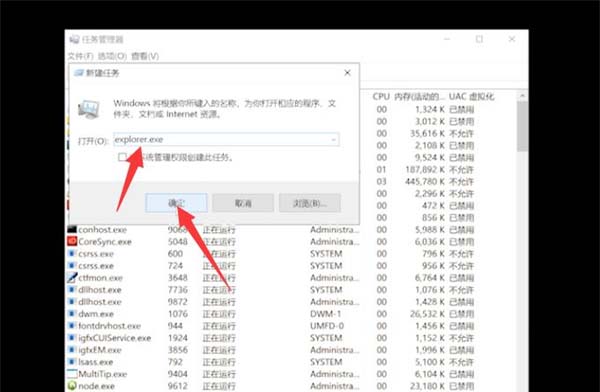600x392 pixels.
Task: Click the igfxEM.exe process icon
Action: [72, 350]
